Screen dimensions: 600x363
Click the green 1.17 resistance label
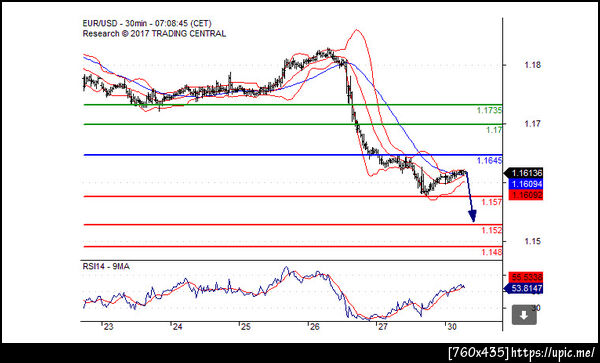[494, 130]
